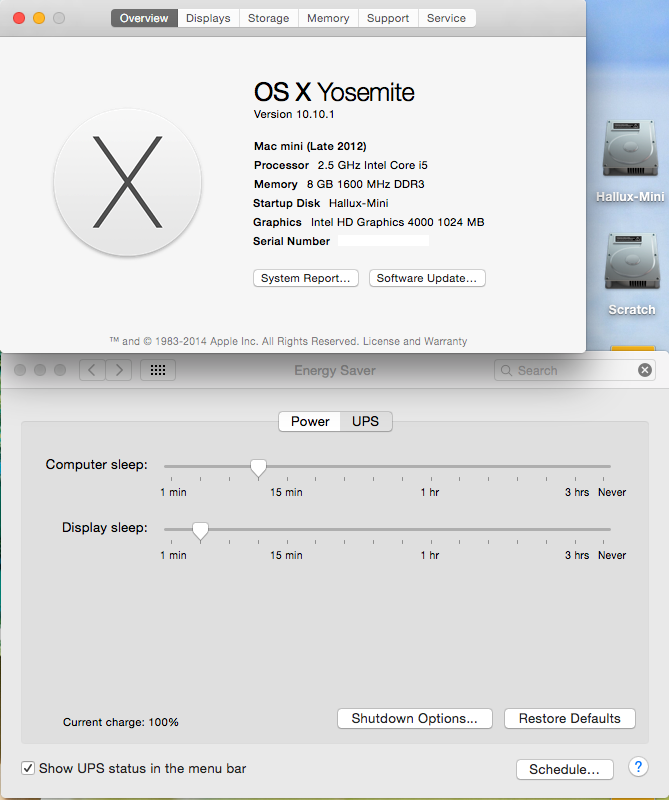Select the Service tab
The width and height of the screenshot is (669, 800).
[447, 18]
